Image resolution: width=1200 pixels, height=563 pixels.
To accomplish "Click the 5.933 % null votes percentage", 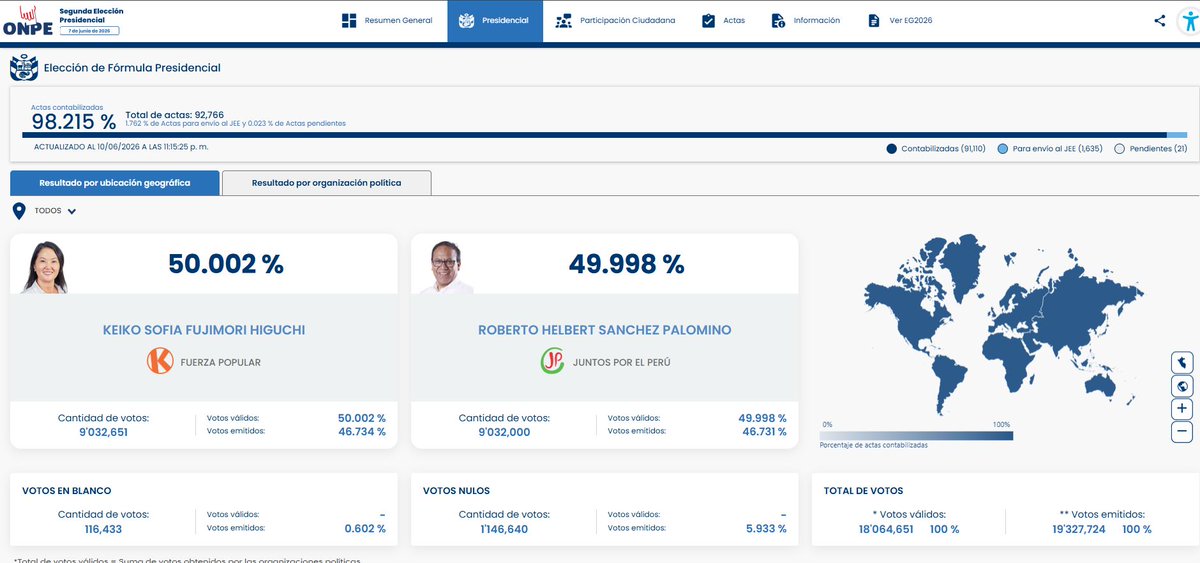I will point(766,529).
